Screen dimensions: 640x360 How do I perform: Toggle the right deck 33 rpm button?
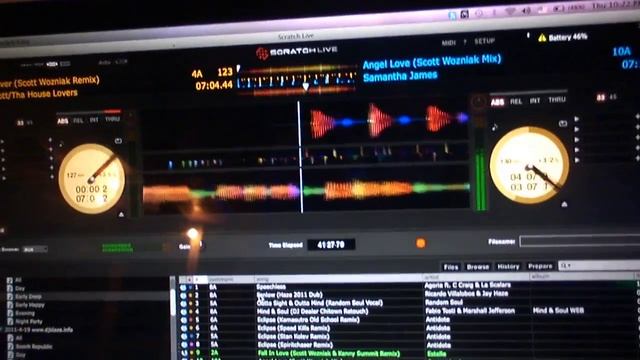point(601,98)
